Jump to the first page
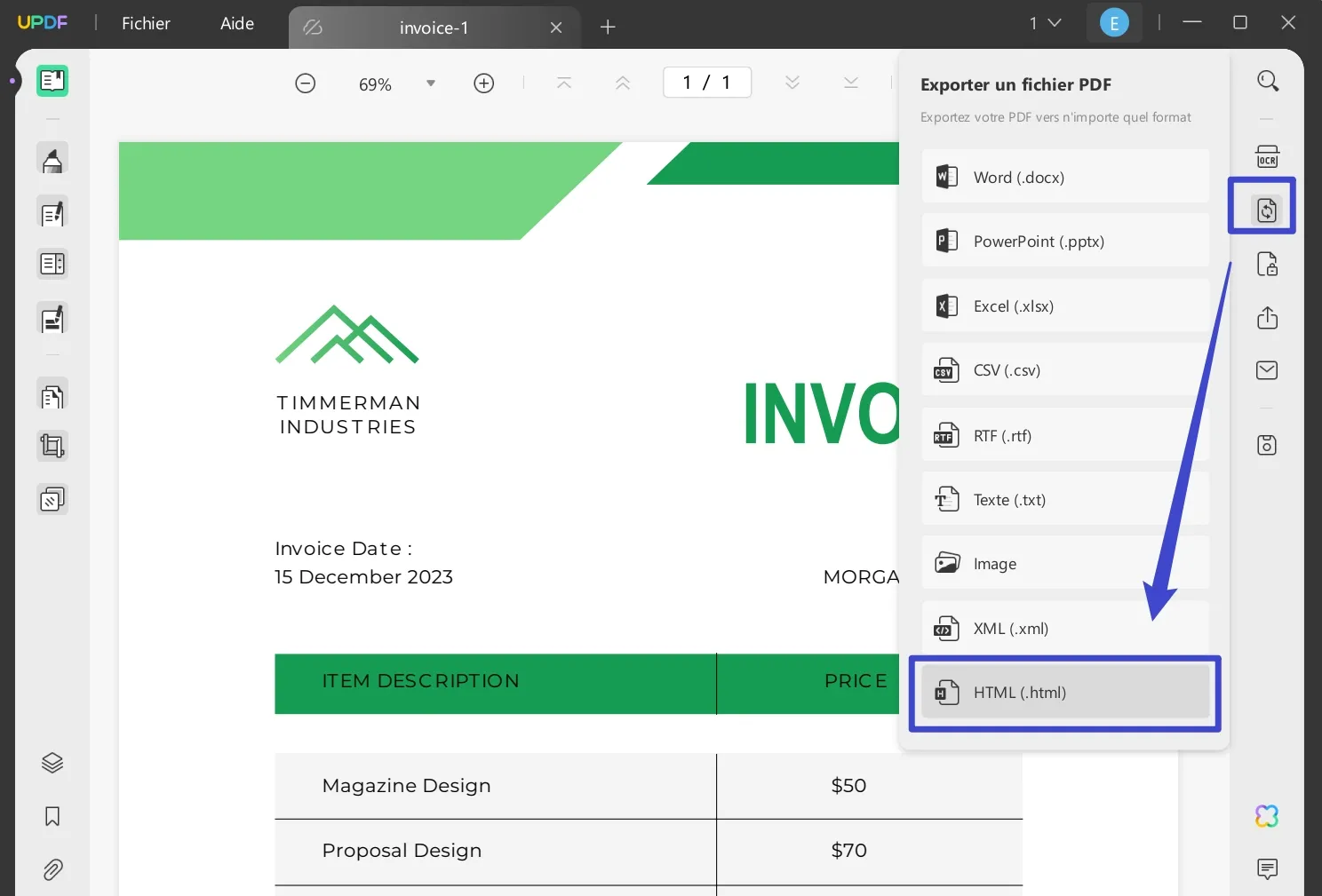 [x=564, y=83]
